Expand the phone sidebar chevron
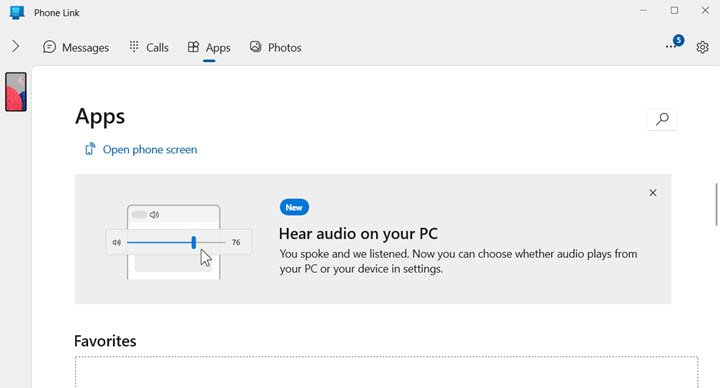The image size is (720, 388). 16,46
